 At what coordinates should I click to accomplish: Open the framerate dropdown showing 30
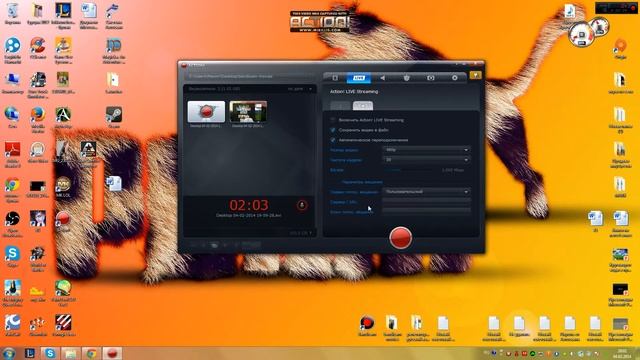(x=427, y=160)
